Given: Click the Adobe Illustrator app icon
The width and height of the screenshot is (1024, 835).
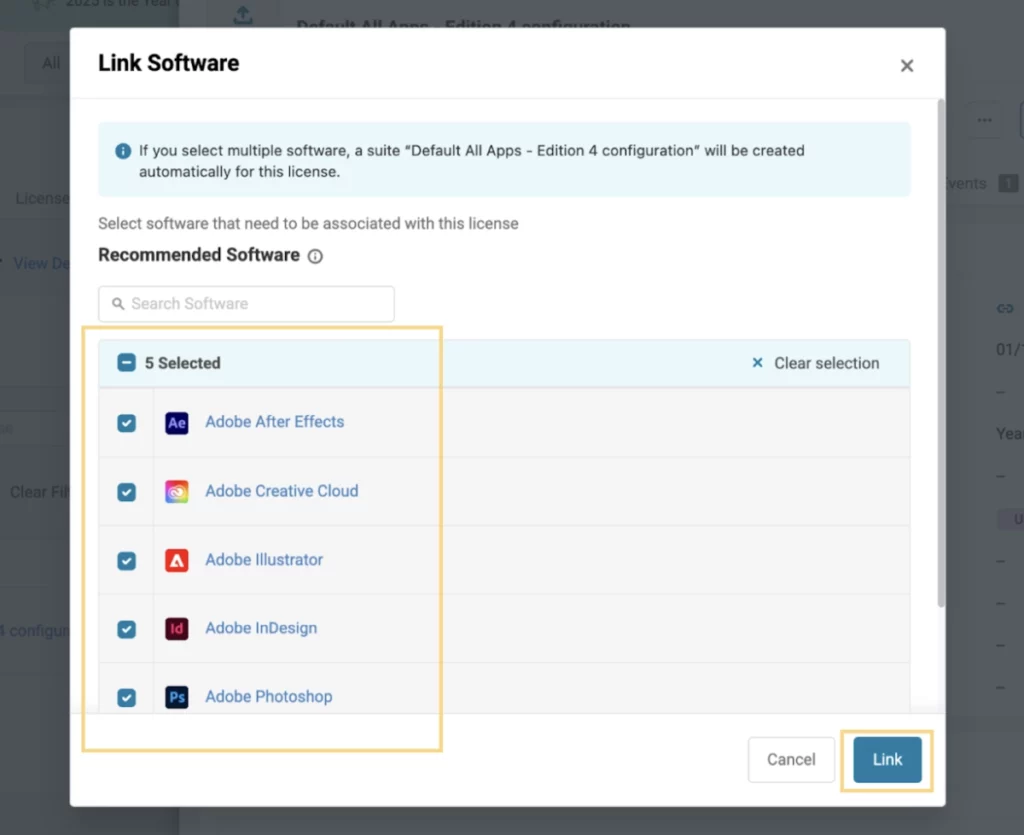Looking at the screenshot, I should point(176,560).
